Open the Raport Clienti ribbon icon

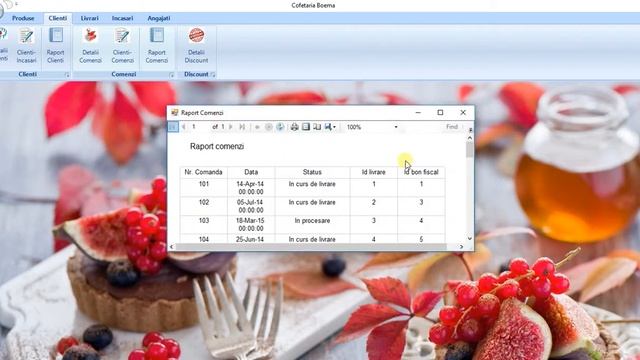56,45
